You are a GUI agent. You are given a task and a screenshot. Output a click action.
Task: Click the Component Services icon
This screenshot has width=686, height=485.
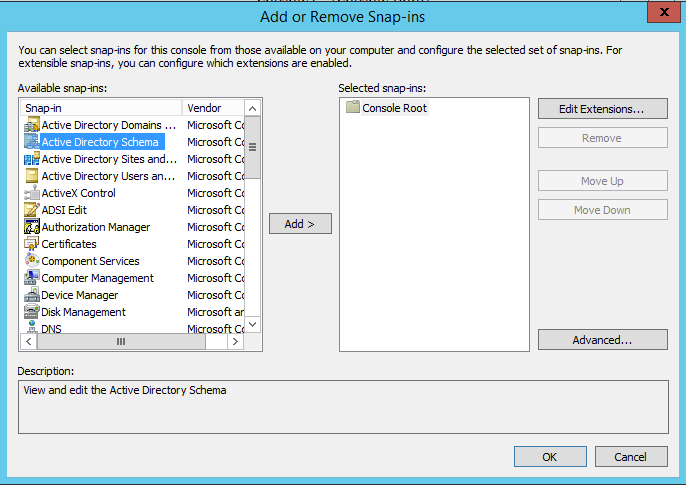pyautogui.click(x=32, y=261)
